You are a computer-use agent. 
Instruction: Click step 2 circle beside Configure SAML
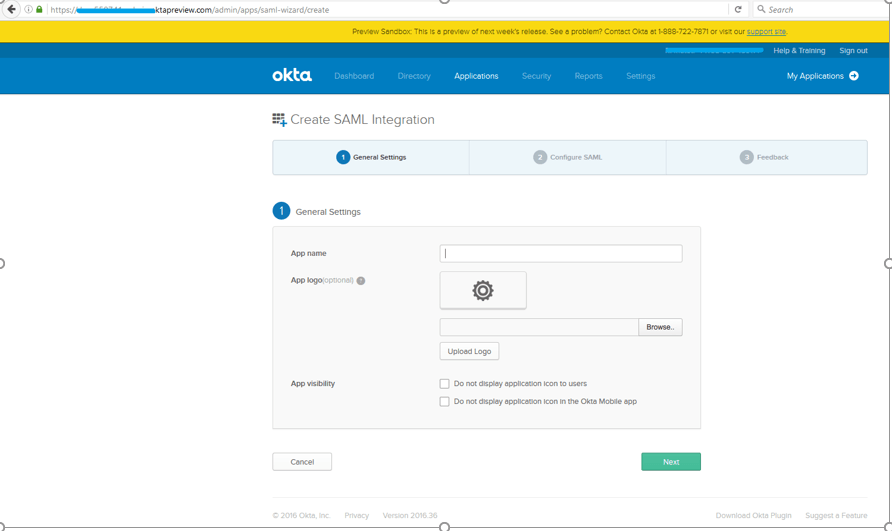coord(540,157)
